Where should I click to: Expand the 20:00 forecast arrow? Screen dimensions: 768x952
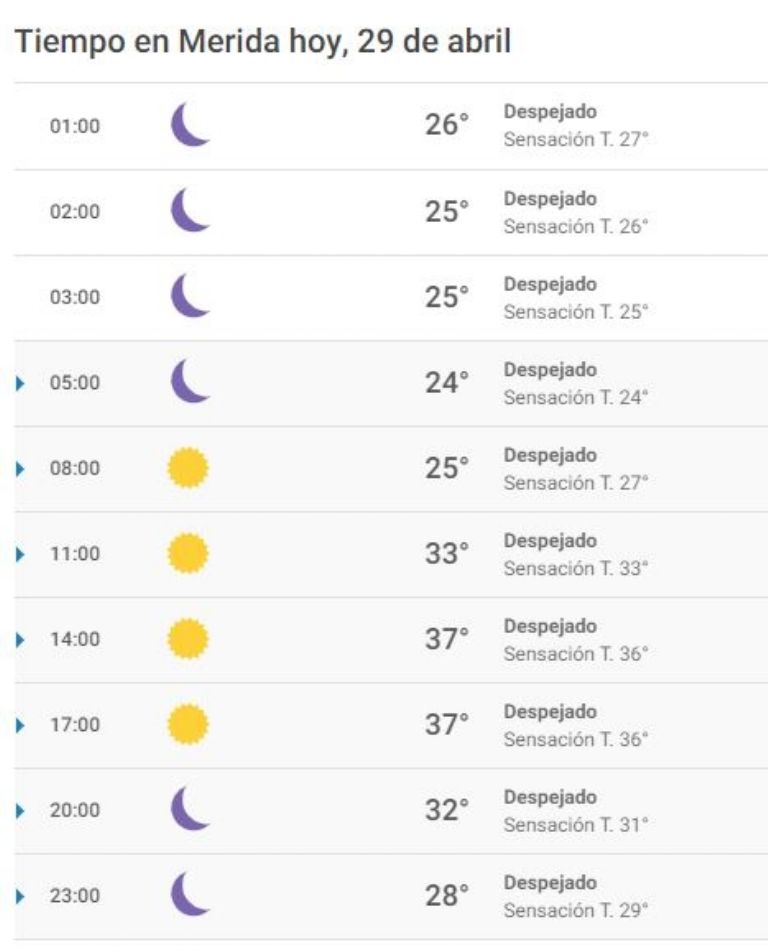click(21, 810)
